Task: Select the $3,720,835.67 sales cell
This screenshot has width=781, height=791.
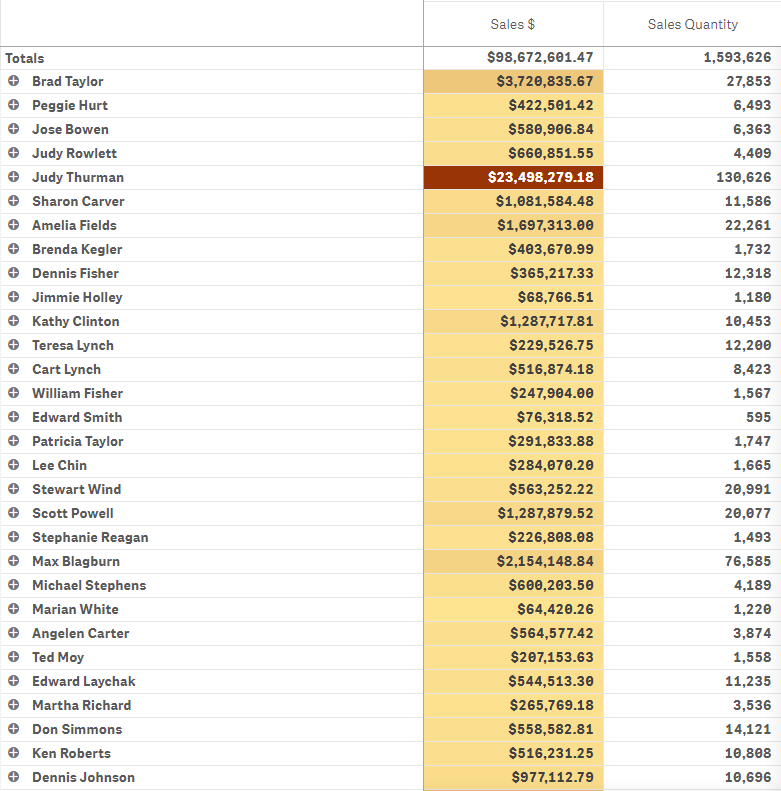Action: (x=513, y=81)
